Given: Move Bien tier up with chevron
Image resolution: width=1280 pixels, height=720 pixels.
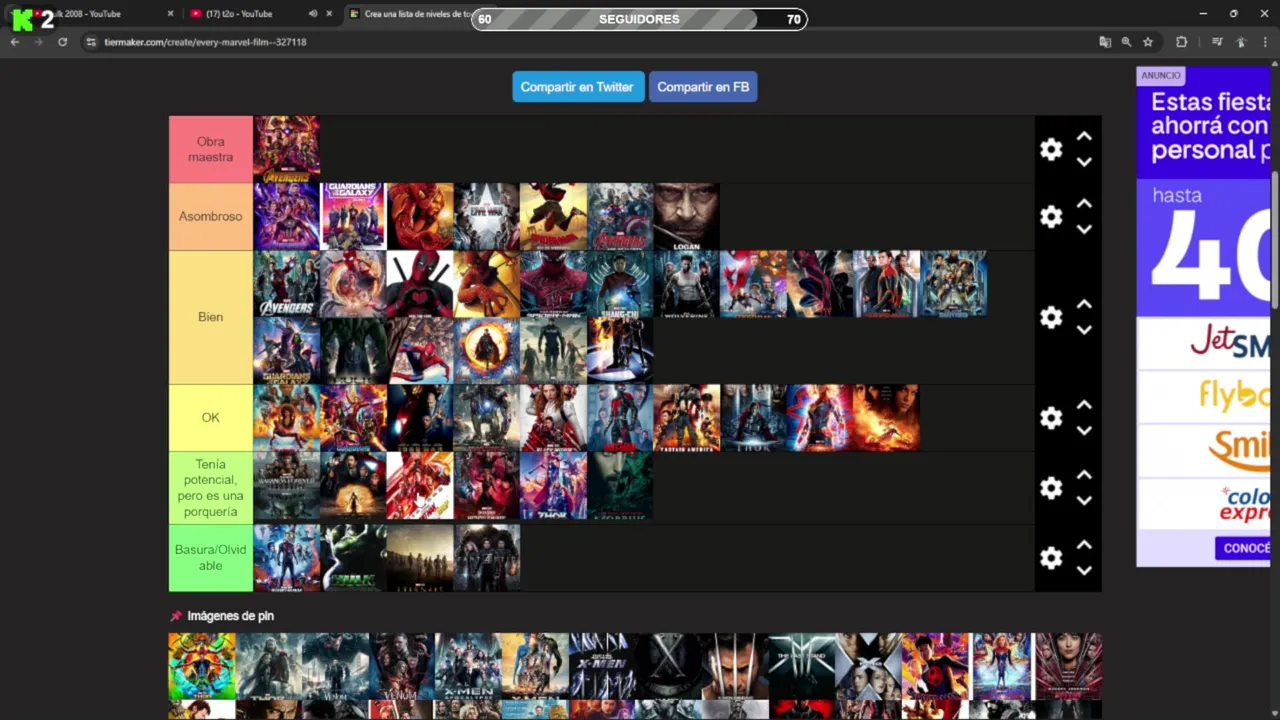Looking at the screenshot, I should pos(1084,304).
